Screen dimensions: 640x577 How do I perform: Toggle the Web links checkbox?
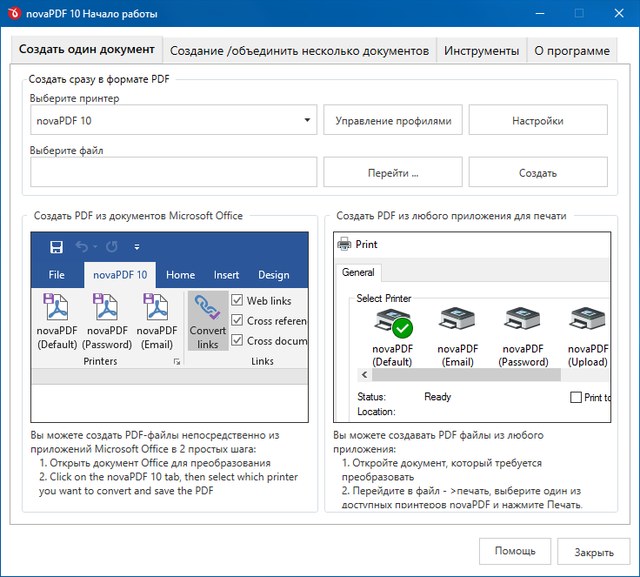click(x=237, y=301)
